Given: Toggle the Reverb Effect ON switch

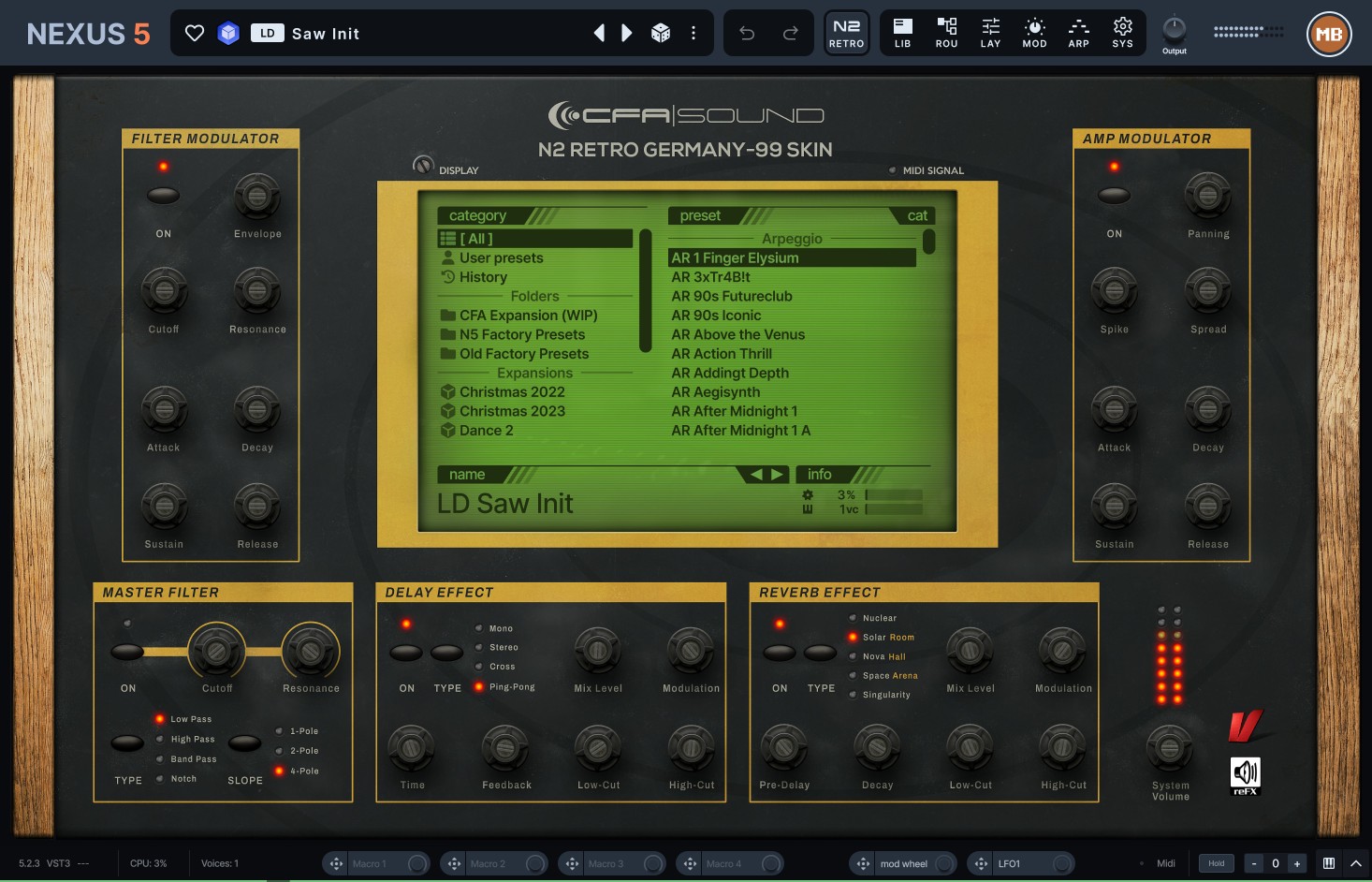Looking at the screenshot, I should pos(780,652).
